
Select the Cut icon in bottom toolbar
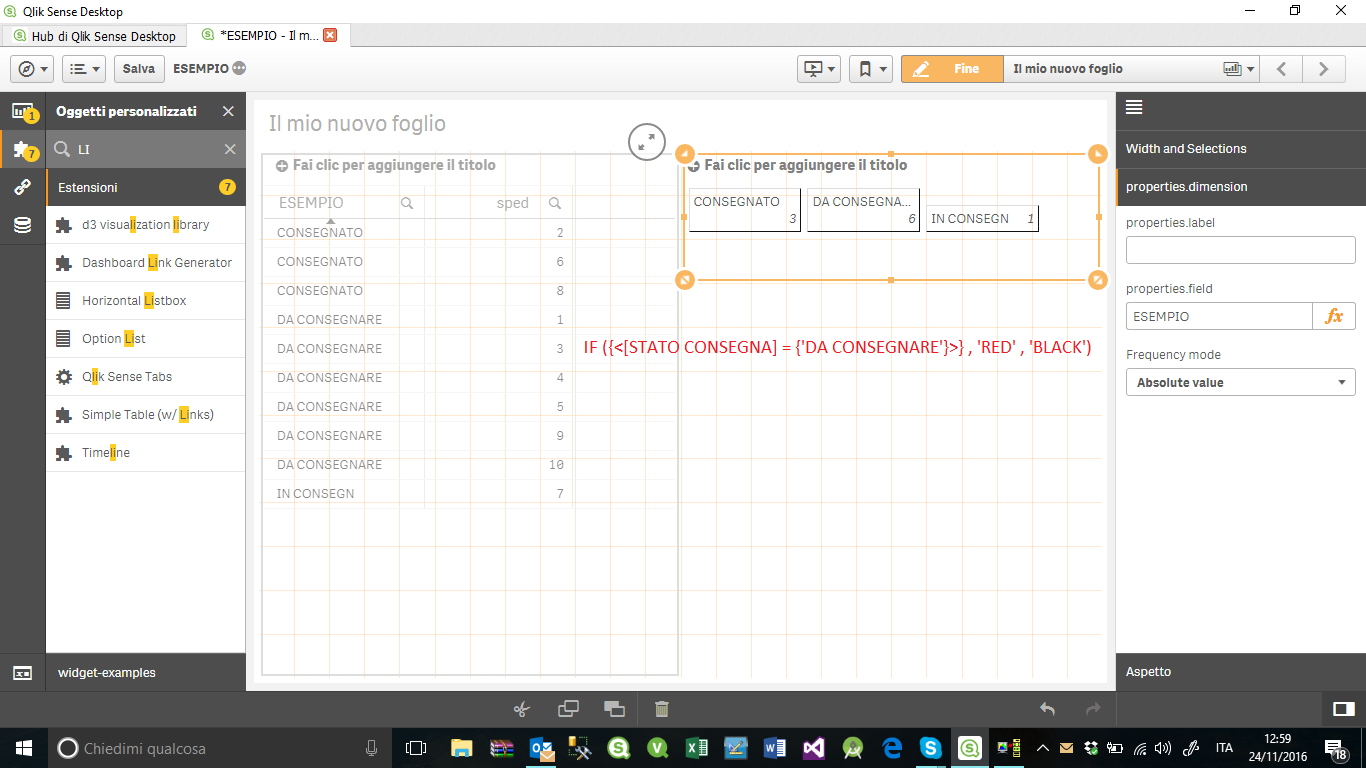click(521, 708)
